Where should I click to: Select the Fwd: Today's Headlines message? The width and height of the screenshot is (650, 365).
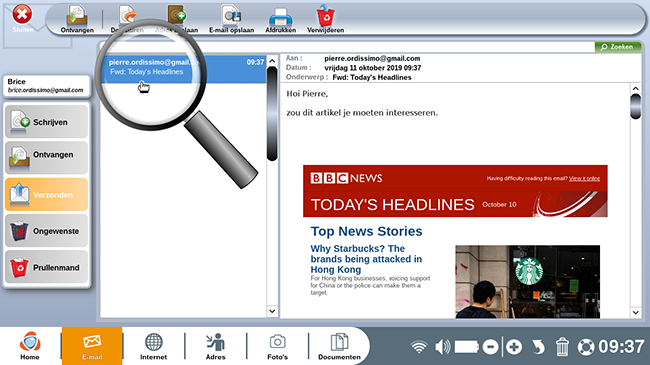click(x=184, y=68)
